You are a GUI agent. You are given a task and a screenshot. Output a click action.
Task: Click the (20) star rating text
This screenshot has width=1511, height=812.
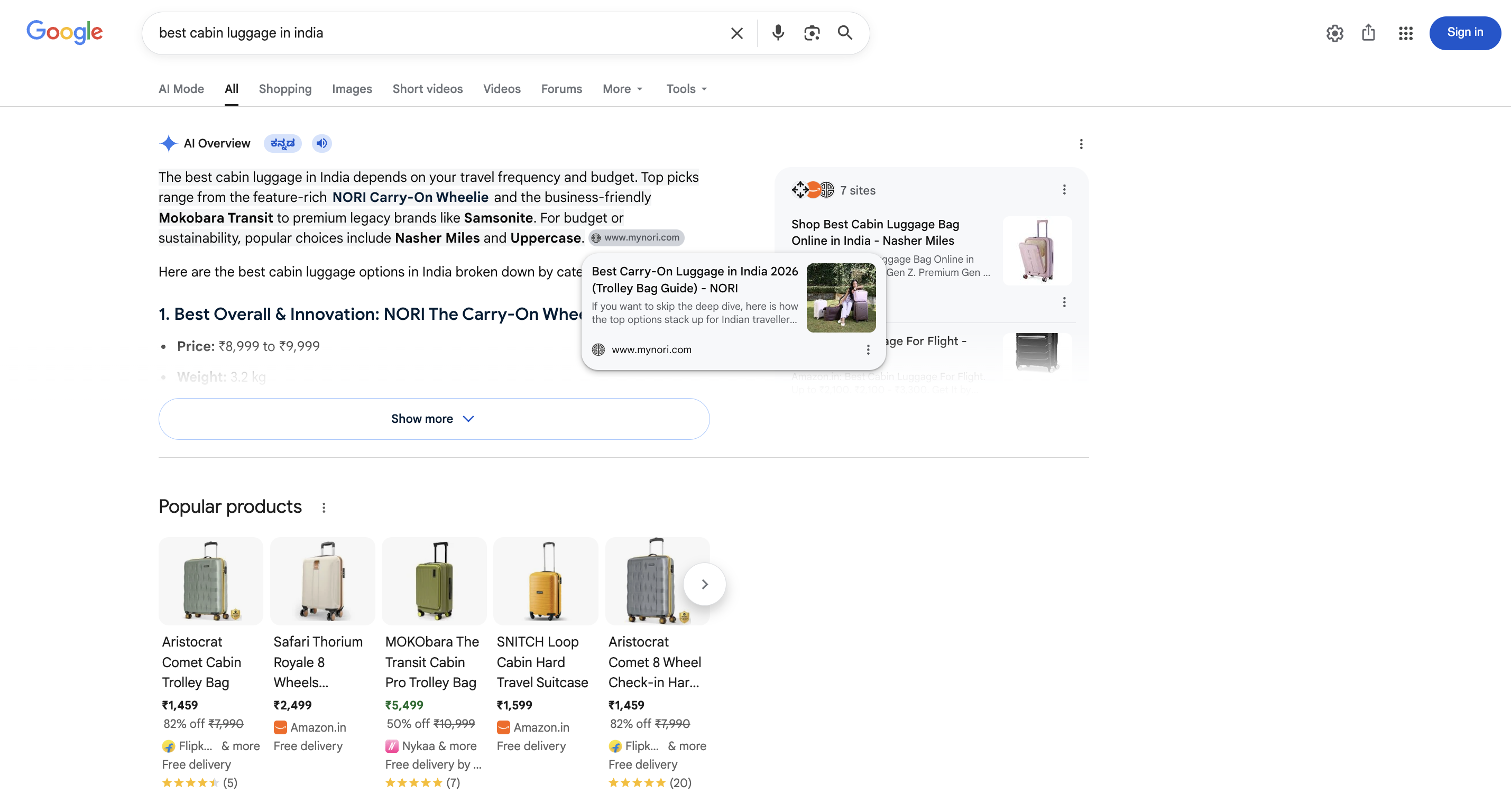point(680,783)
